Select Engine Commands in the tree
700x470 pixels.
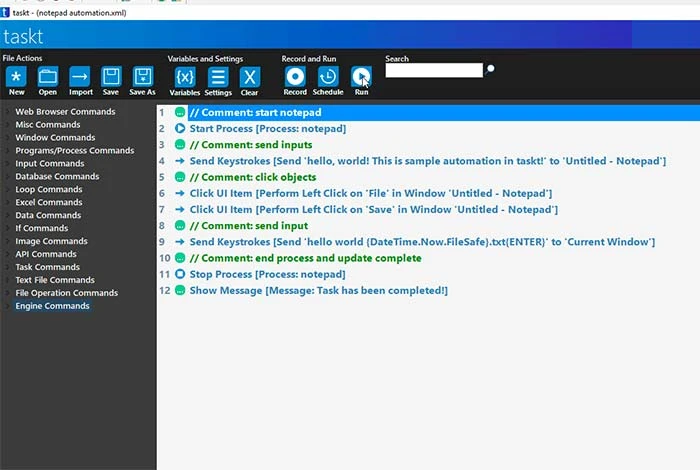(52, 306)
